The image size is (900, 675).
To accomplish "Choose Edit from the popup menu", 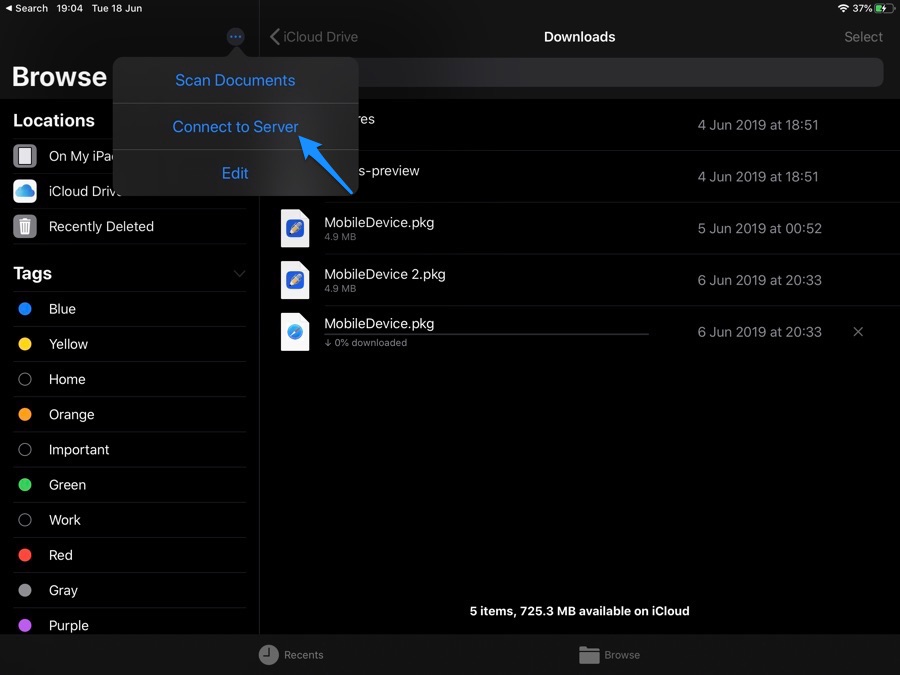I will point(235,173).
